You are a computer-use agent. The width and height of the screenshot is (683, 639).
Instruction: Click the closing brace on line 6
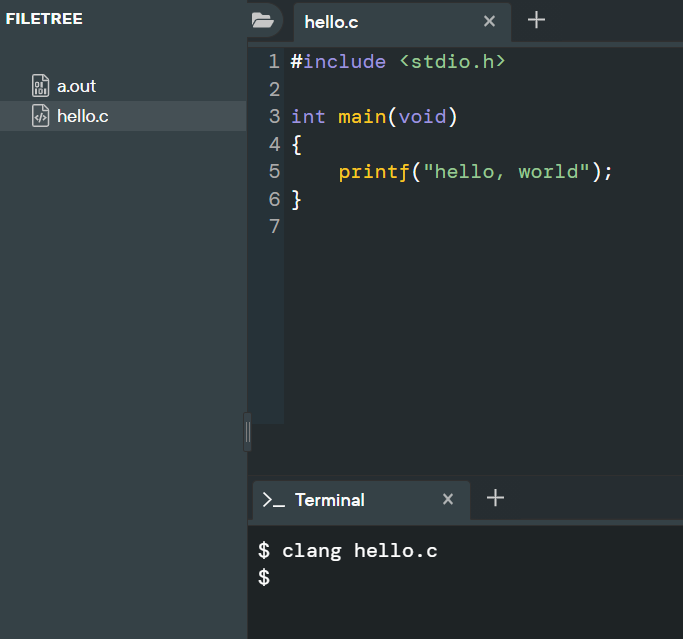(x=296, y=199)
